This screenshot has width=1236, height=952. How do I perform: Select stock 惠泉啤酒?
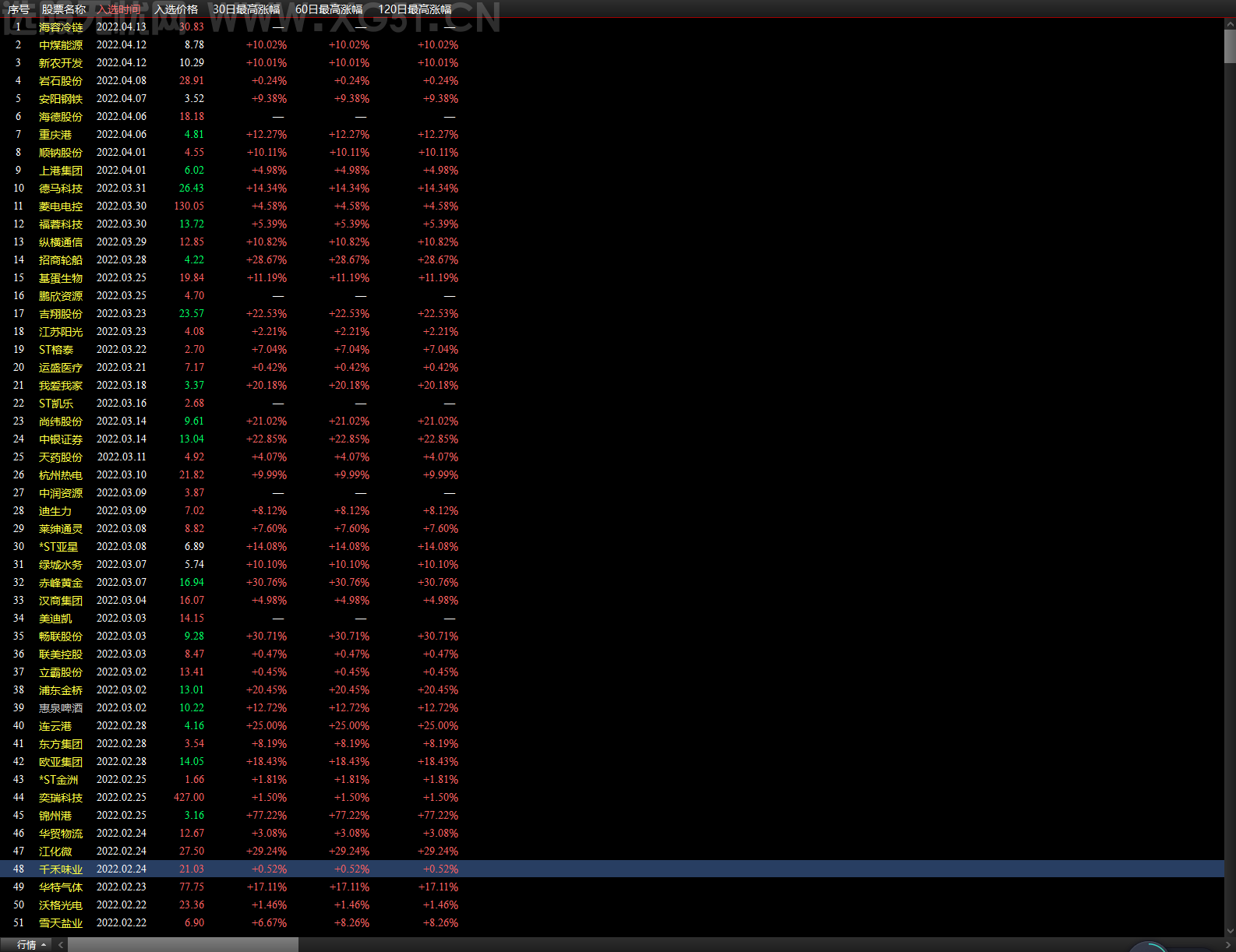(61, 708)
